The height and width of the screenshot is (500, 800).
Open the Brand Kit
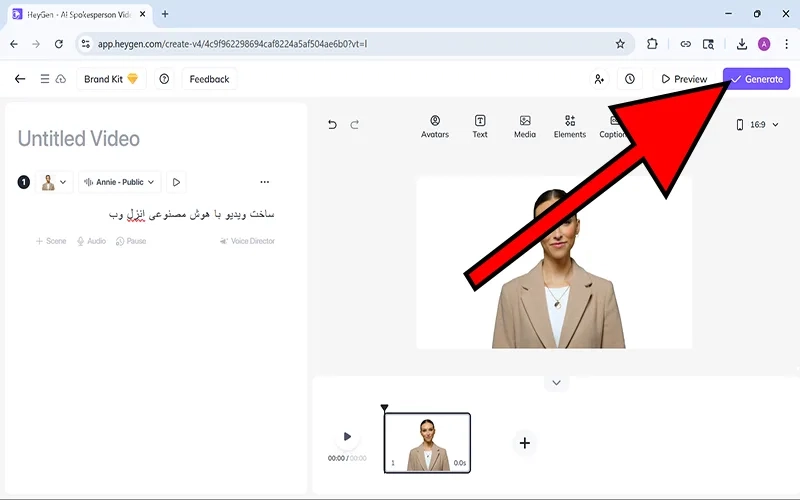tap(111, 79)
